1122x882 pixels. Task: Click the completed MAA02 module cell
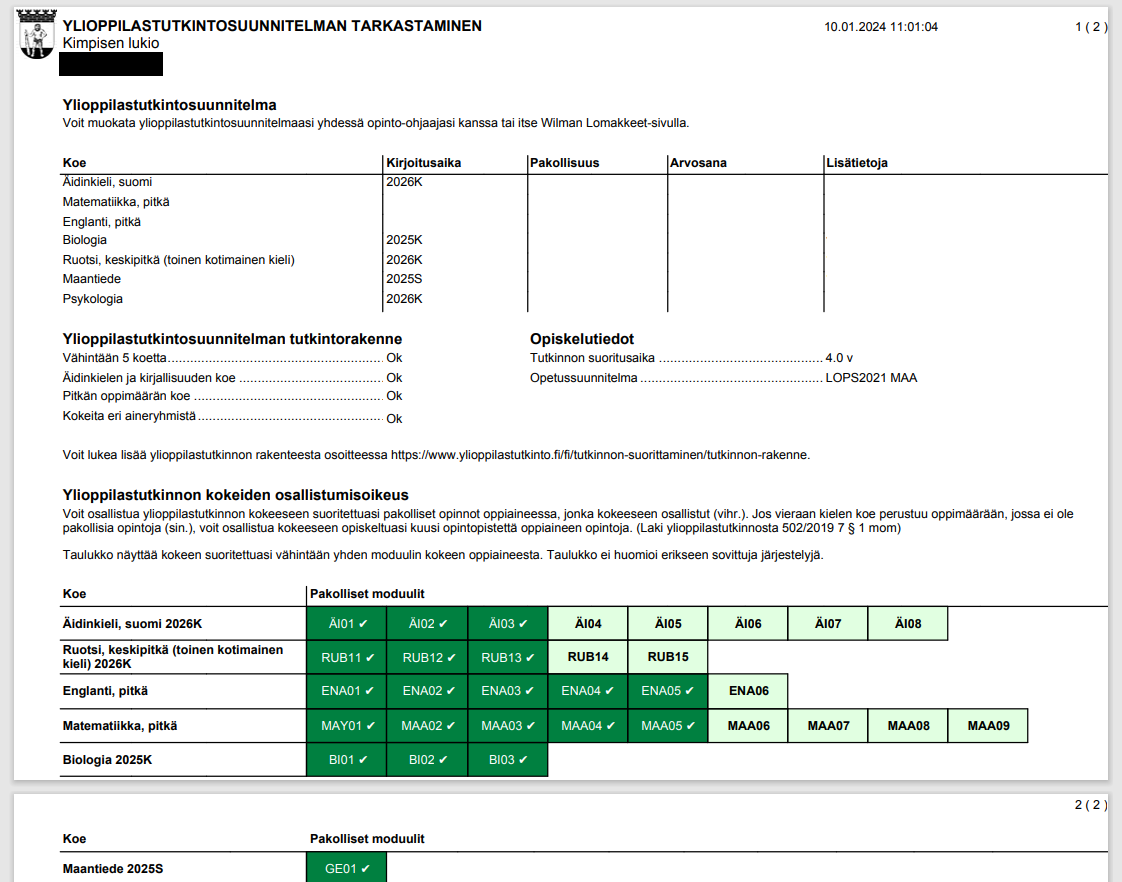[x=427, y=726]
